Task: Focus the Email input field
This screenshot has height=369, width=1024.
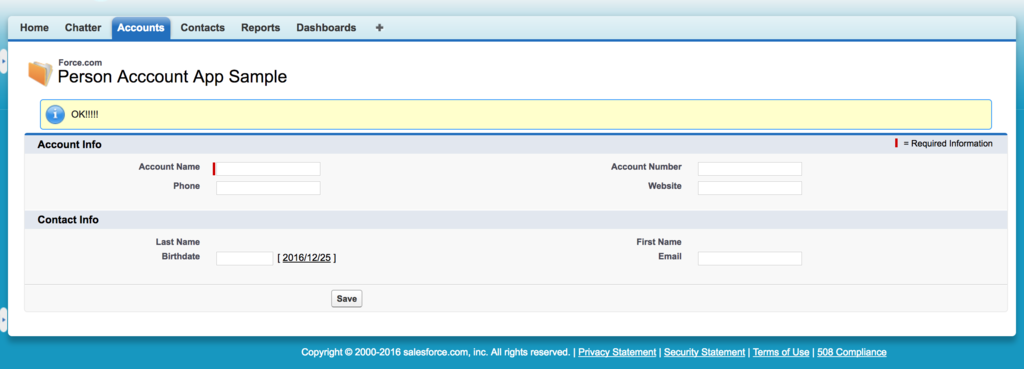Action: (750, 259)
